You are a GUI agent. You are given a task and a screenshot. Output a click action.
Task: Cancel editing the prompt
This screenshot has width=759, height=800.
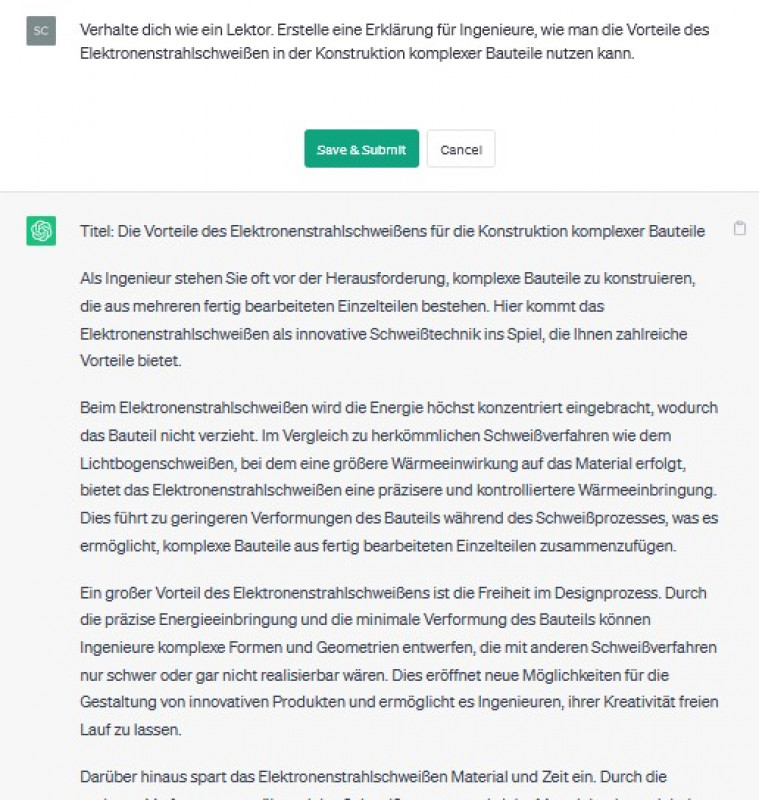click(x=460, y=149)
